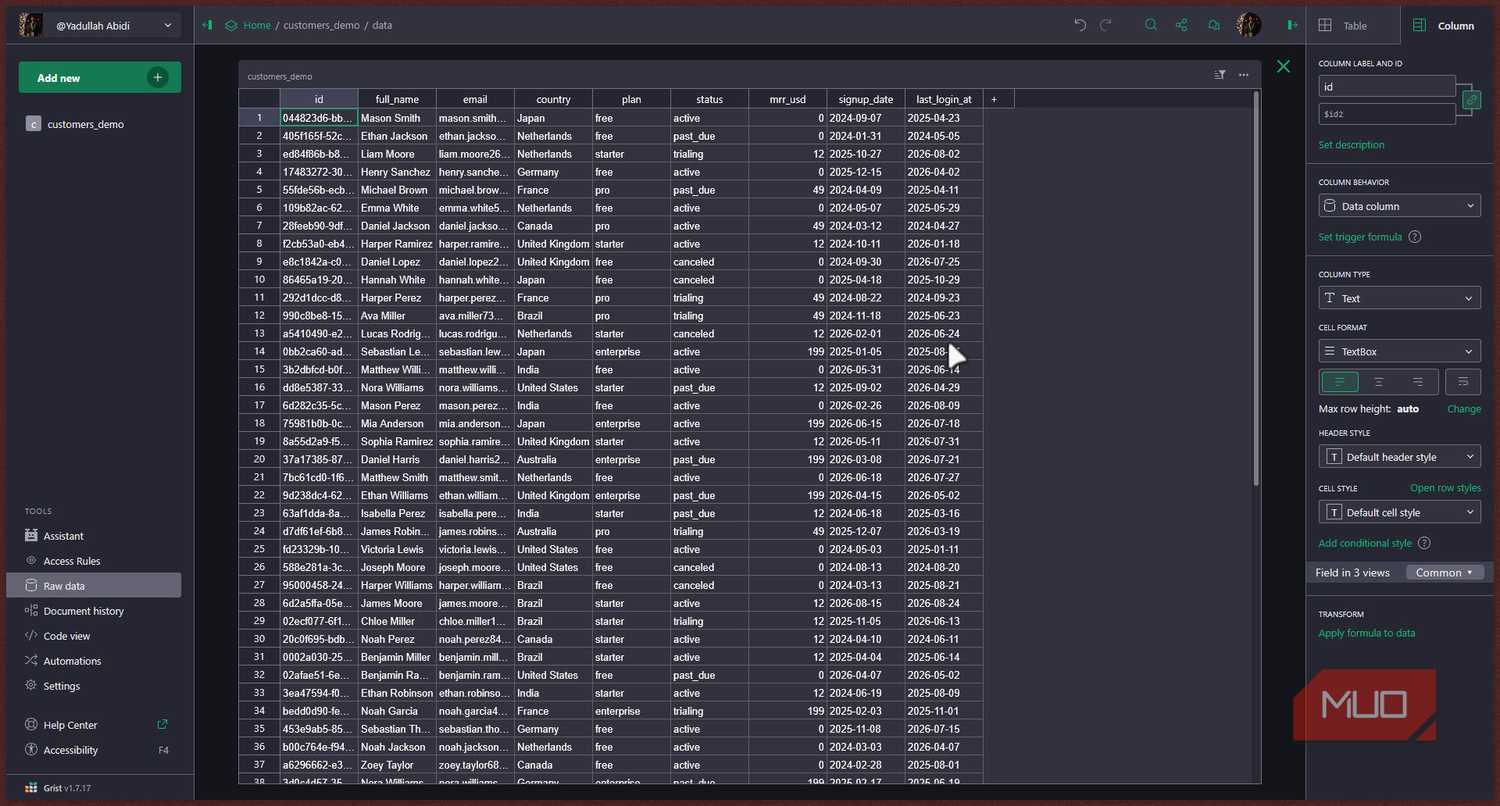This screenshot has width=1500, height=806.
Task: Click the Add new button
Action: pos(99,77)
